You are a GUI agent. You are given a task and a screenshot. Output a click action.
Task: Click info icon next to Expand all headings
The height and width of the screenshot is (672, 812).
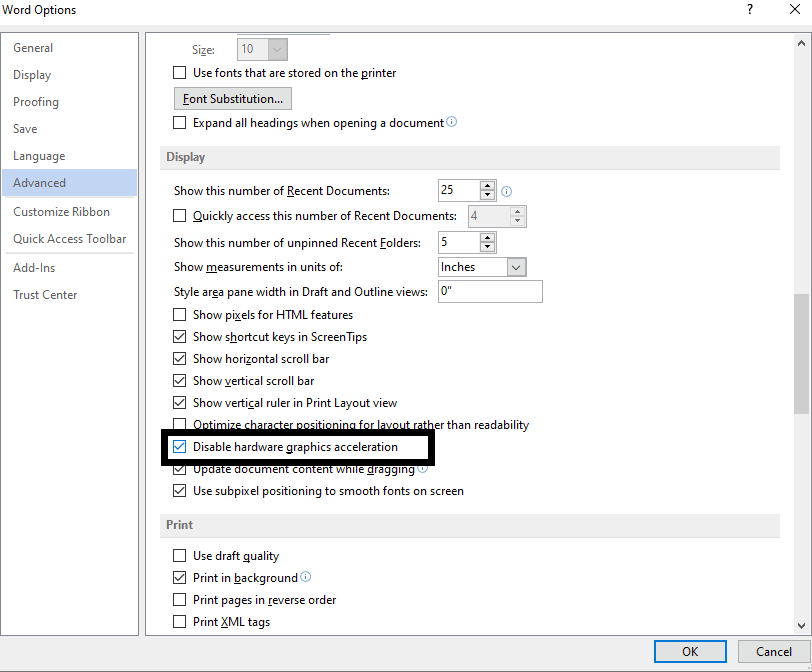[x=452, y=122]
